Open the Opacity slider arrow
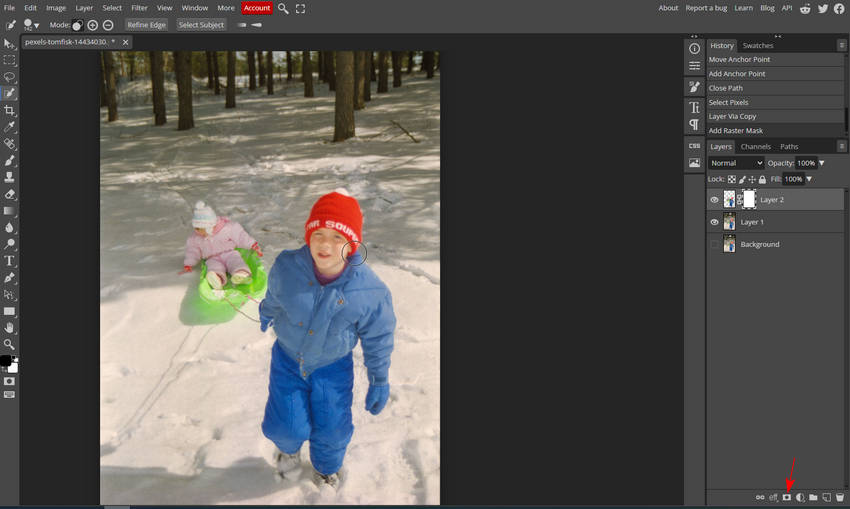Screen dimensions: 850x509 (x=822, y=163)
